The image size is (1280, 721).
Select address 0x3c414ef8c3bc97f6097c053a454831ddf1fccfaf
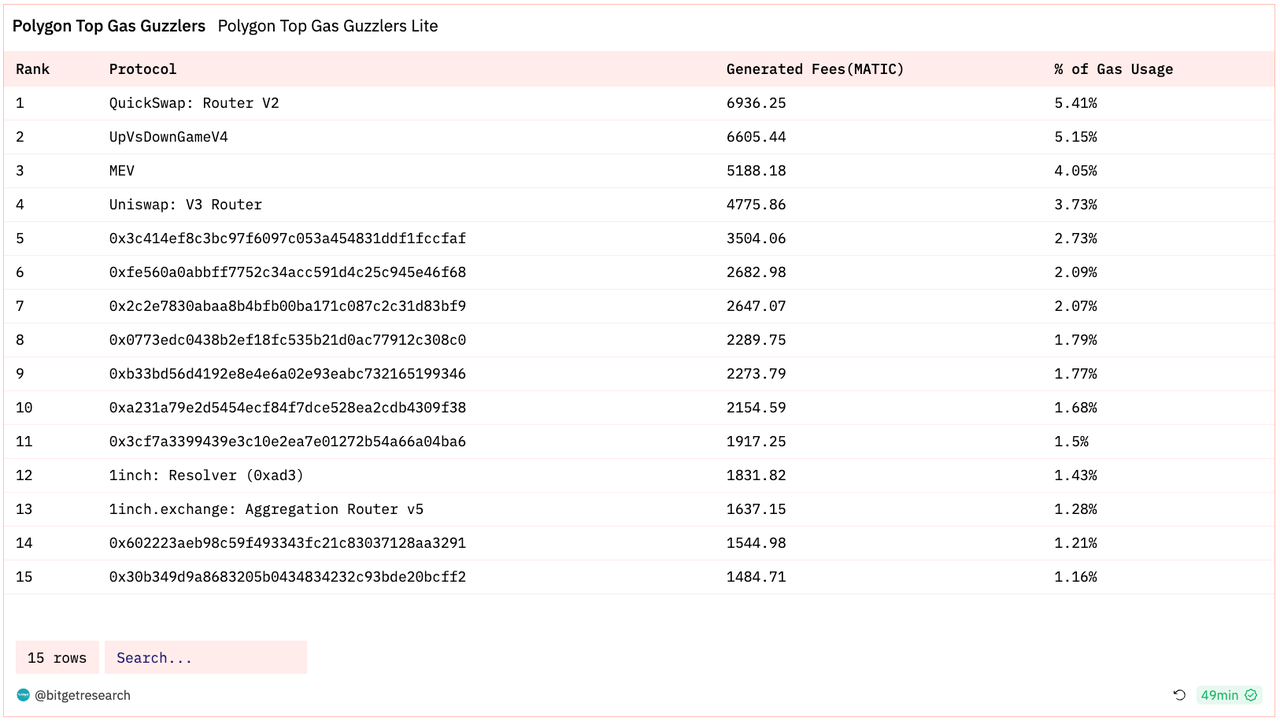288,239
